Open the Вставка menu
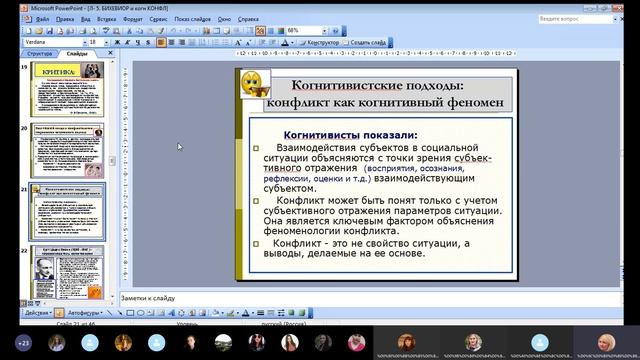The height and width of the screenshot is (360, 640). 107,19
